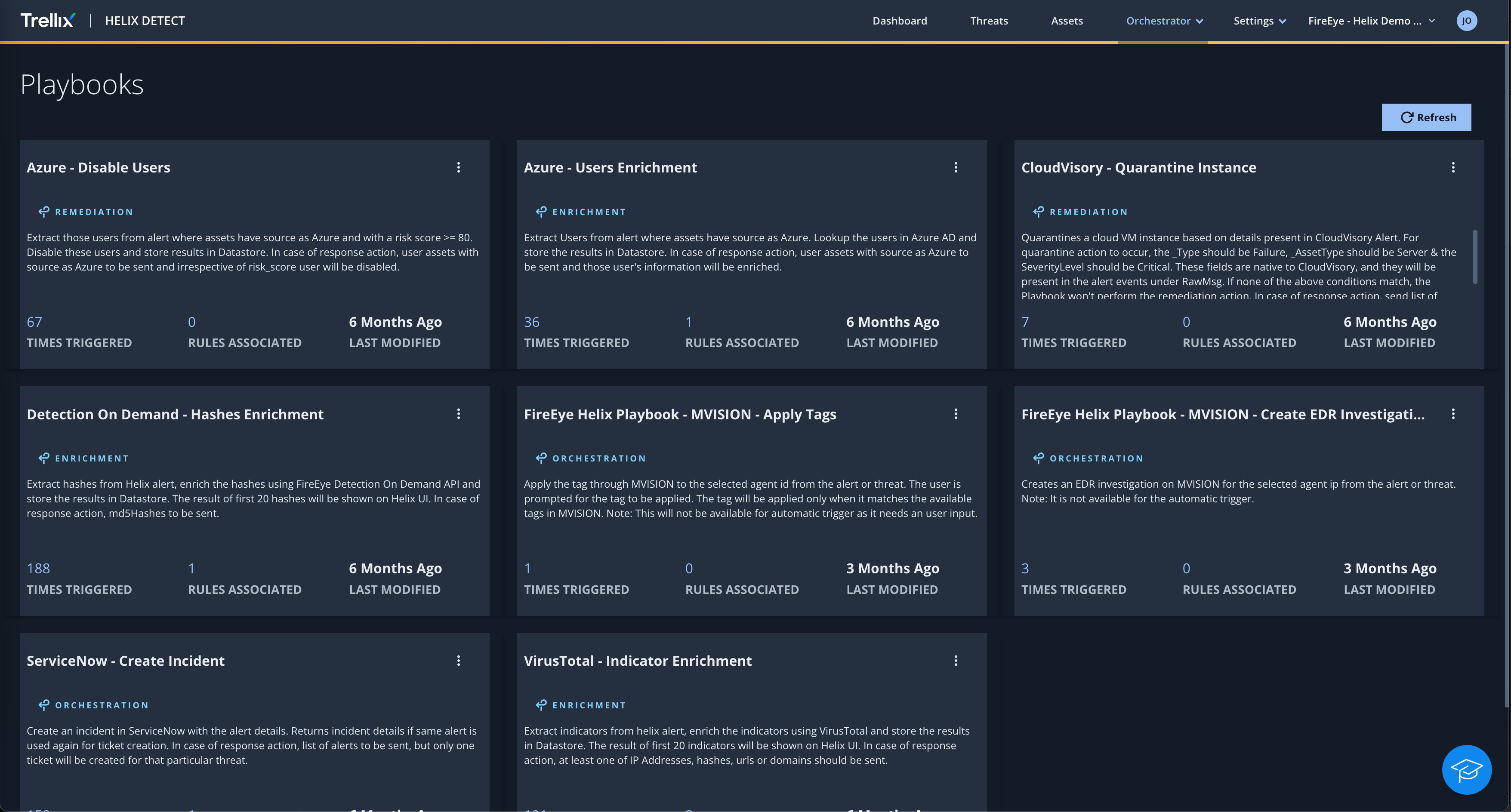
Task: Click the Orchestration icon on ServiceNow card
Action: (44, 705)
